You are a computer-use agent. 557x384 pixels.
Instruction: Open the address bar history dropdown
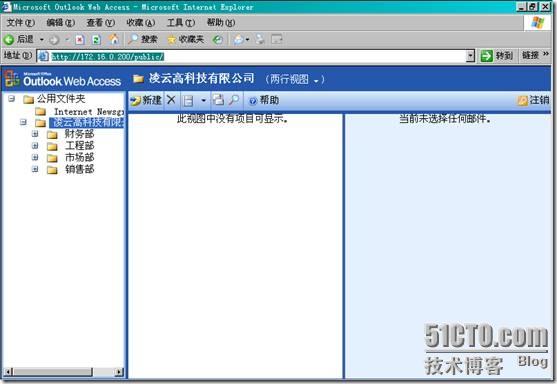(x=470, y=56)
